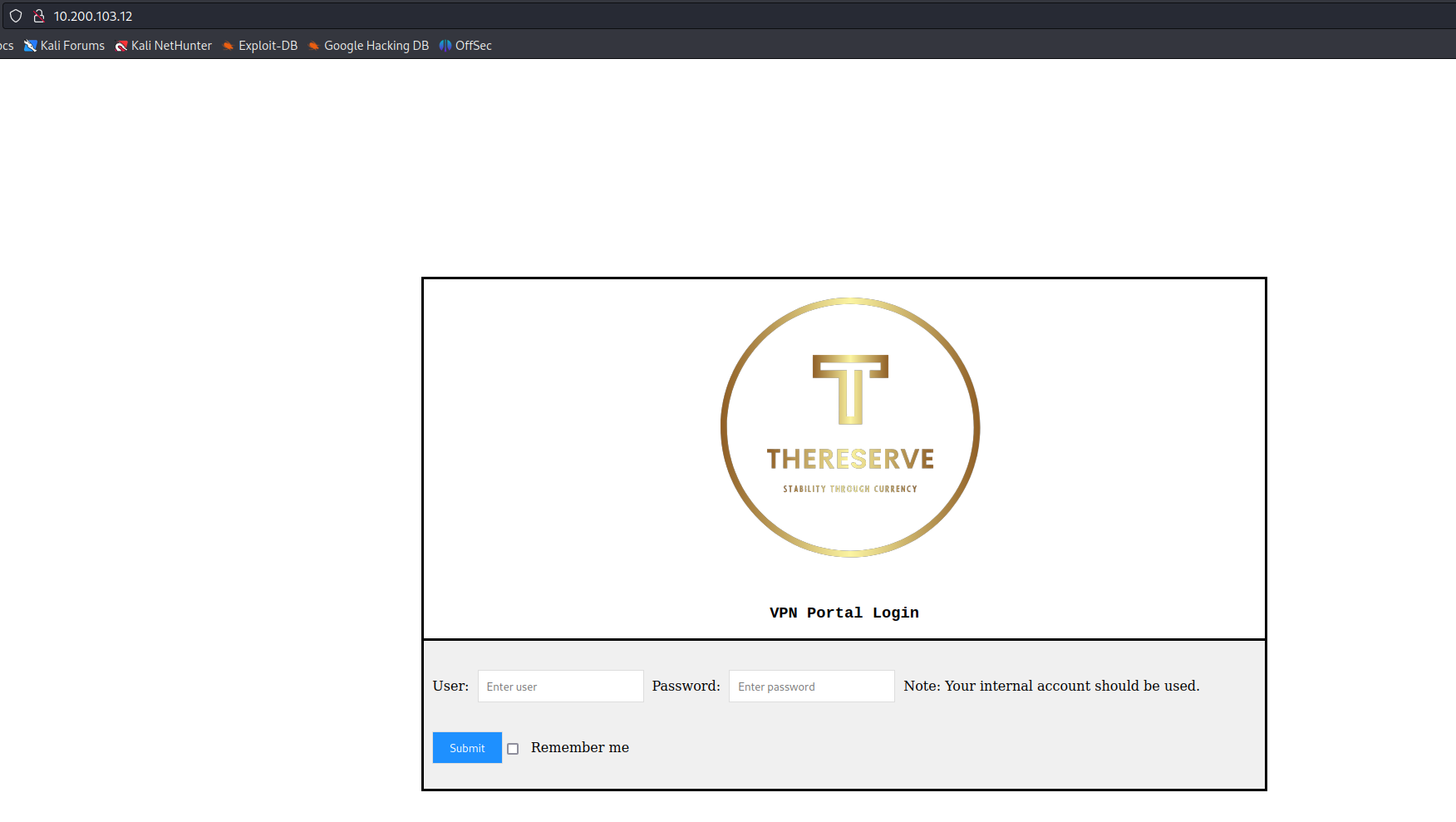Click the Google Hacking DB favicon
Viewport: 1456px width, 822px height.
[313, 46]
